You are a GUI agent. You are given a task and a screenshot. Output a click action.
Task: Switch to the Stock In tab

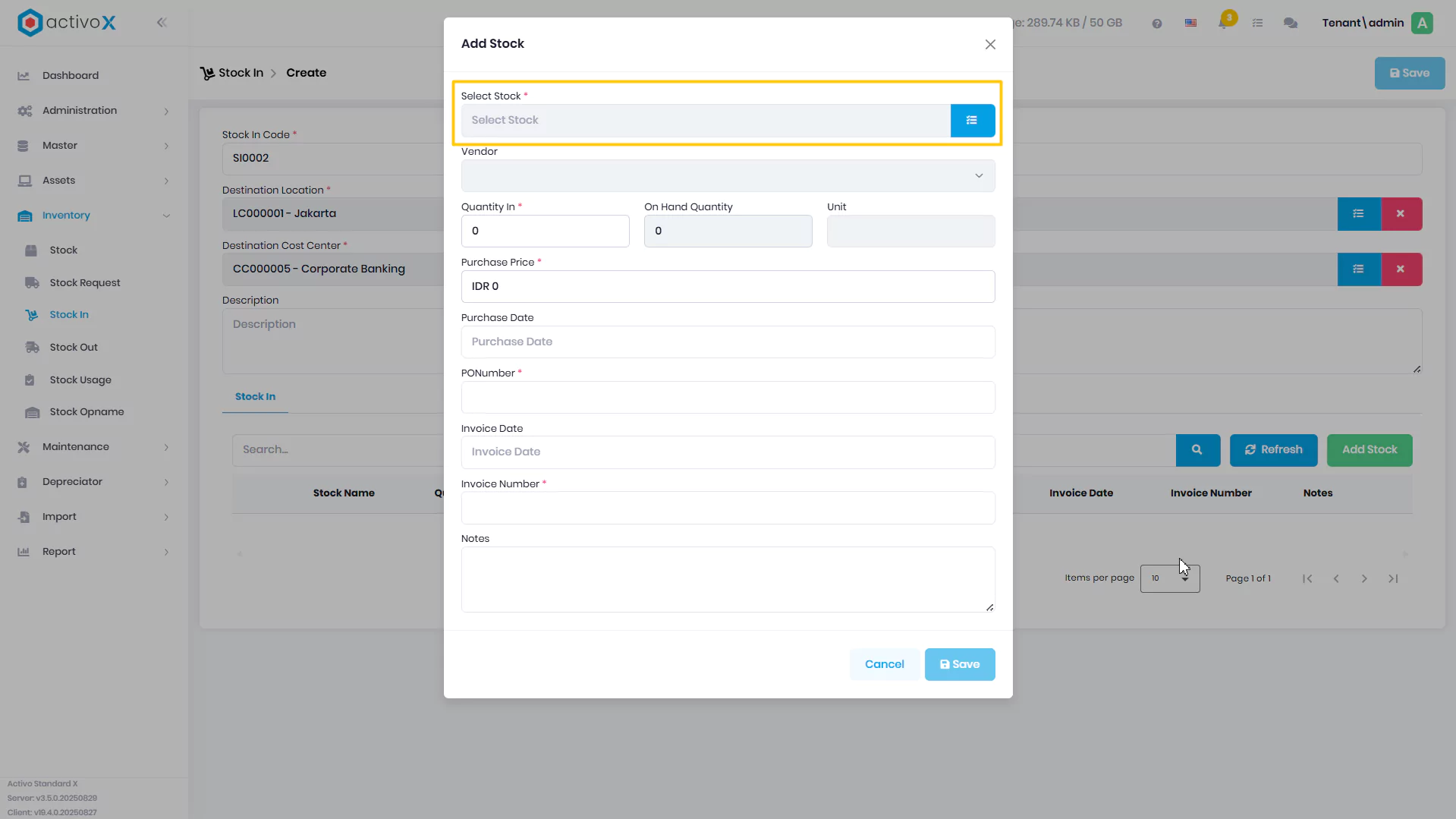tap(255, 397)
